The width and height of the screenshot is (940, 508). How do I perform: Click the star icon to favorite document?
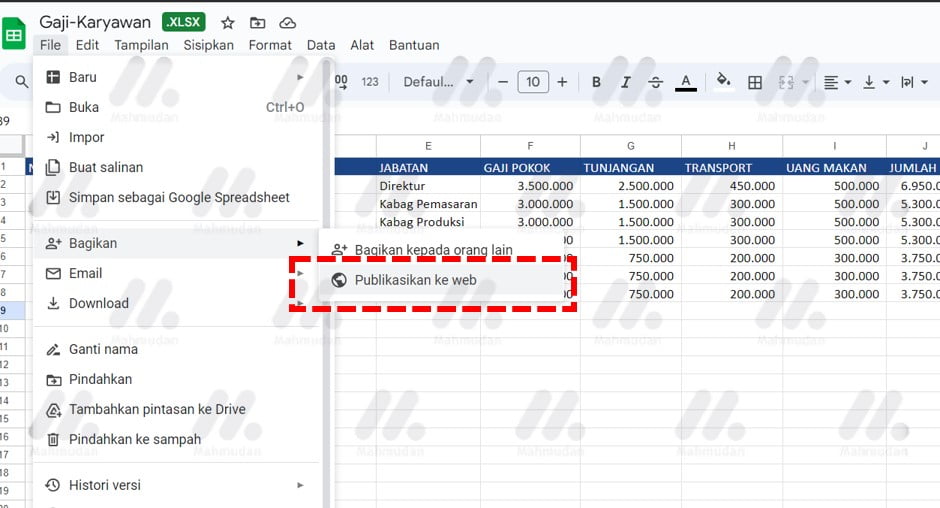tap(228, 22)
